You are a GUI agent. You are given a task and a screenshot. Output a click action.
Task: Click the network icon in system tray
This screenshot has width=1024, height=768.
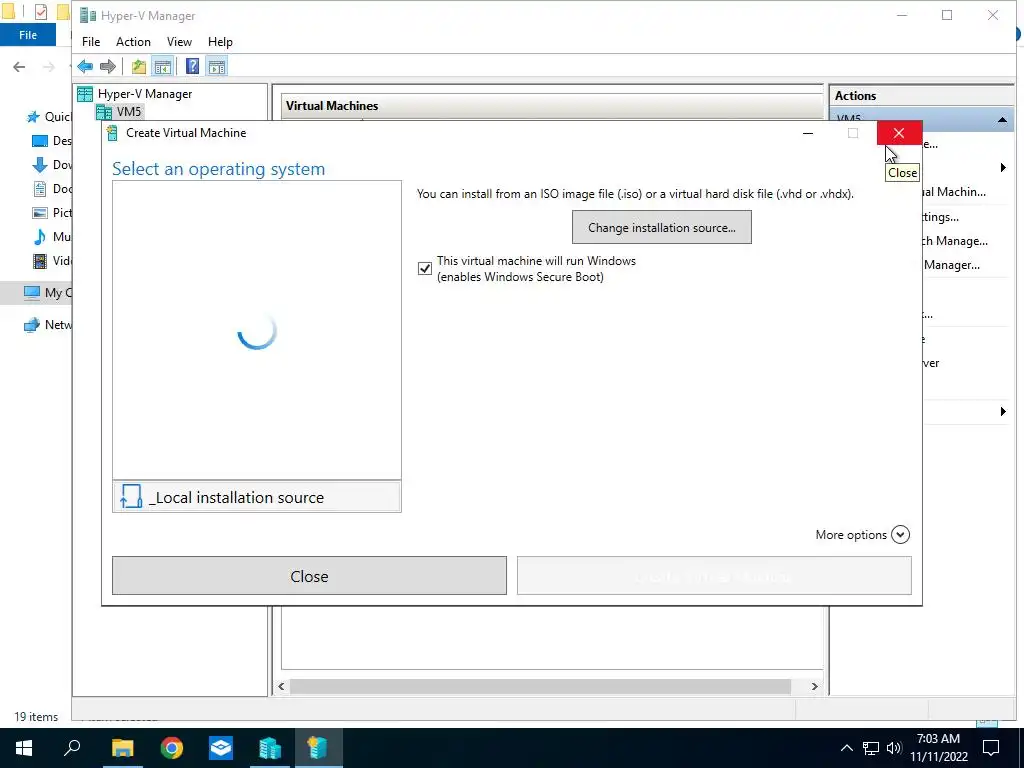[871, 748]
